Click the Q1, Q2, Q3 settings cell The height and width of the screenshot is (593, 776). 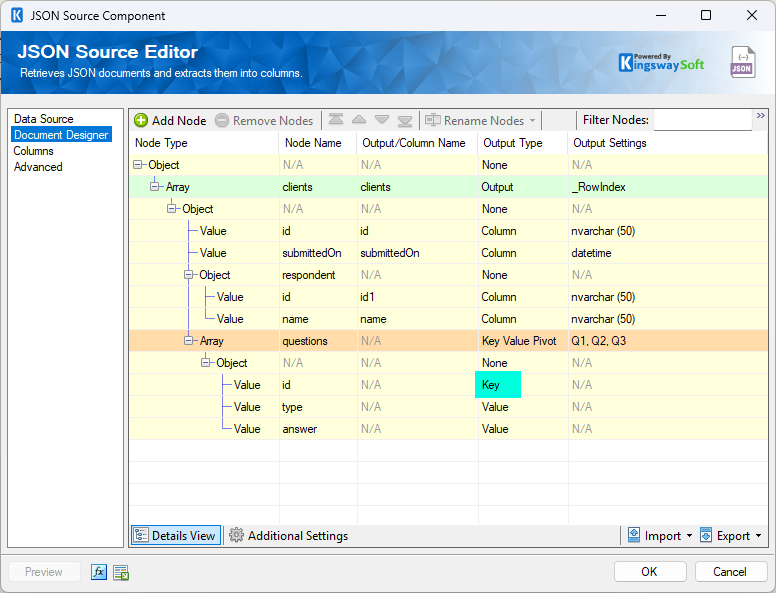tap(668, 341)
